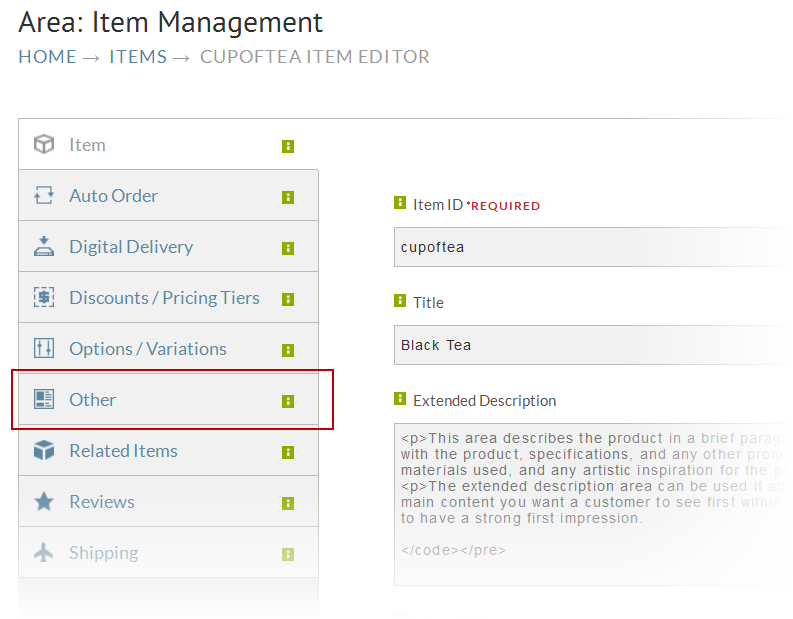This screenshot has width=793, height=619.
Task: Open the Other tab
Action: pyautogui.click(x=168, y=400)
